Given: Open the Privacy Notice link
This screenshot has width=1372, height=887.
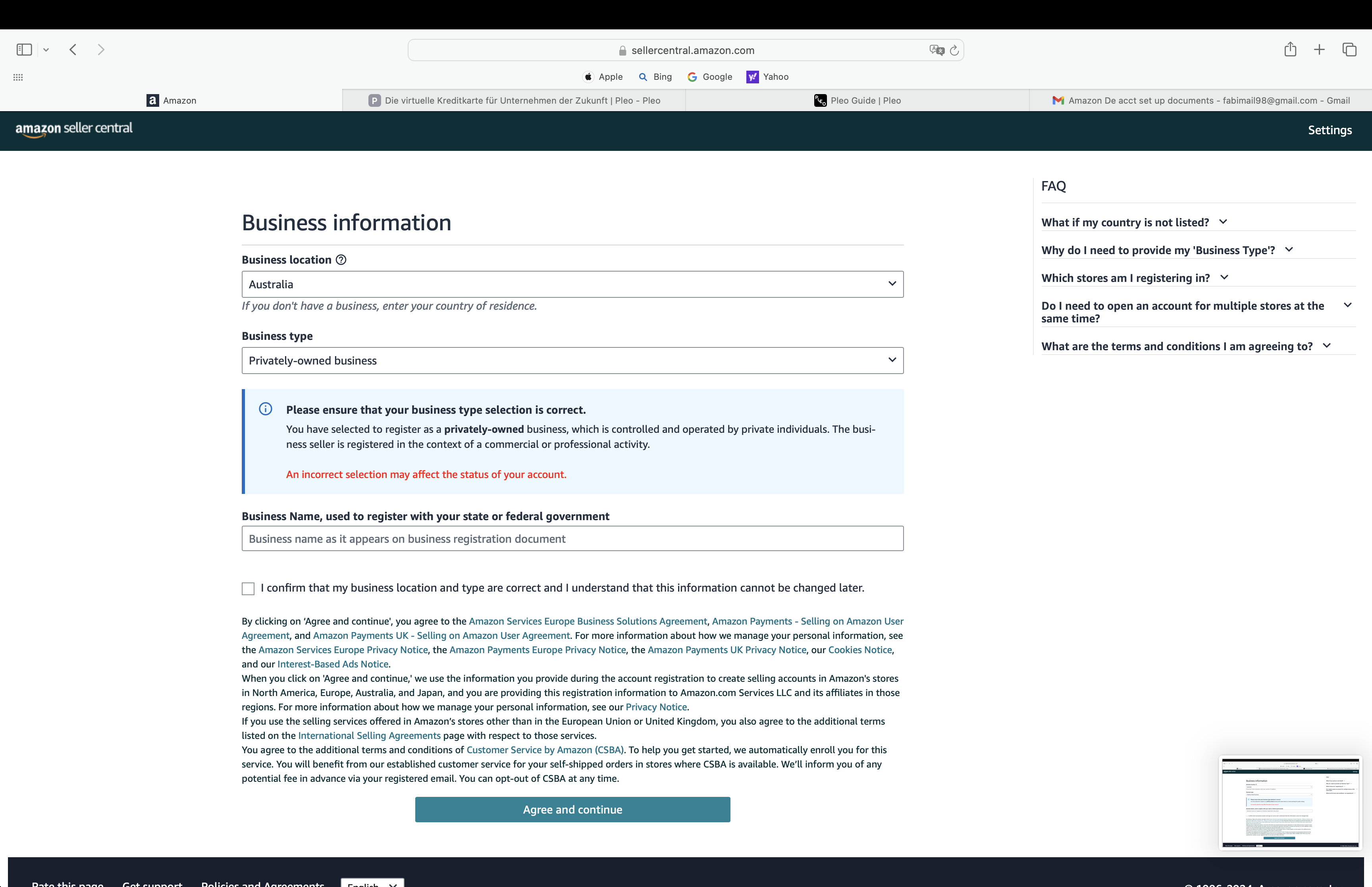Looking at the screenshot, I should [656, 707].
